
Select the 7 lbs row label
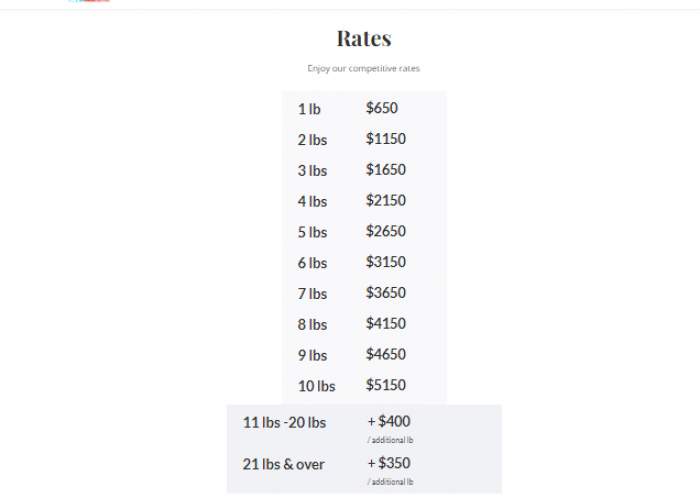coord(312,294)
